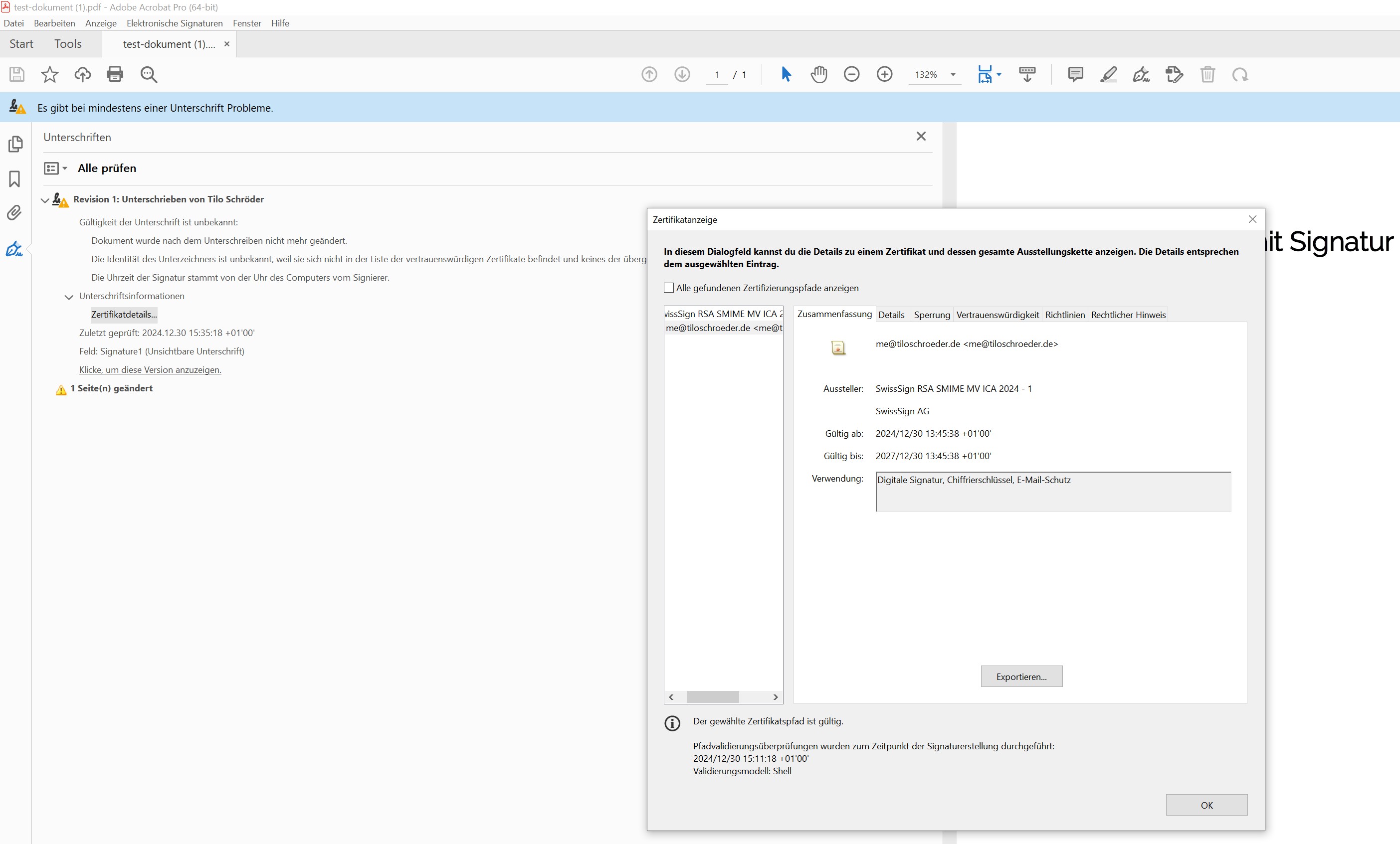Click the star bookmark file icon
Image resolution: width=1400 pixels, height=844 pixels.
coord(50,74)
